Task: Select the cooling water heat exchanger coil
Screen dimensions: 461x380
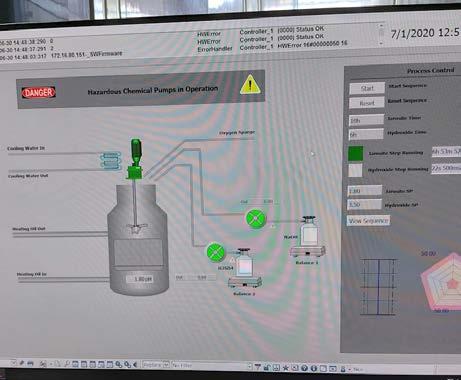Action: point(111,161)
